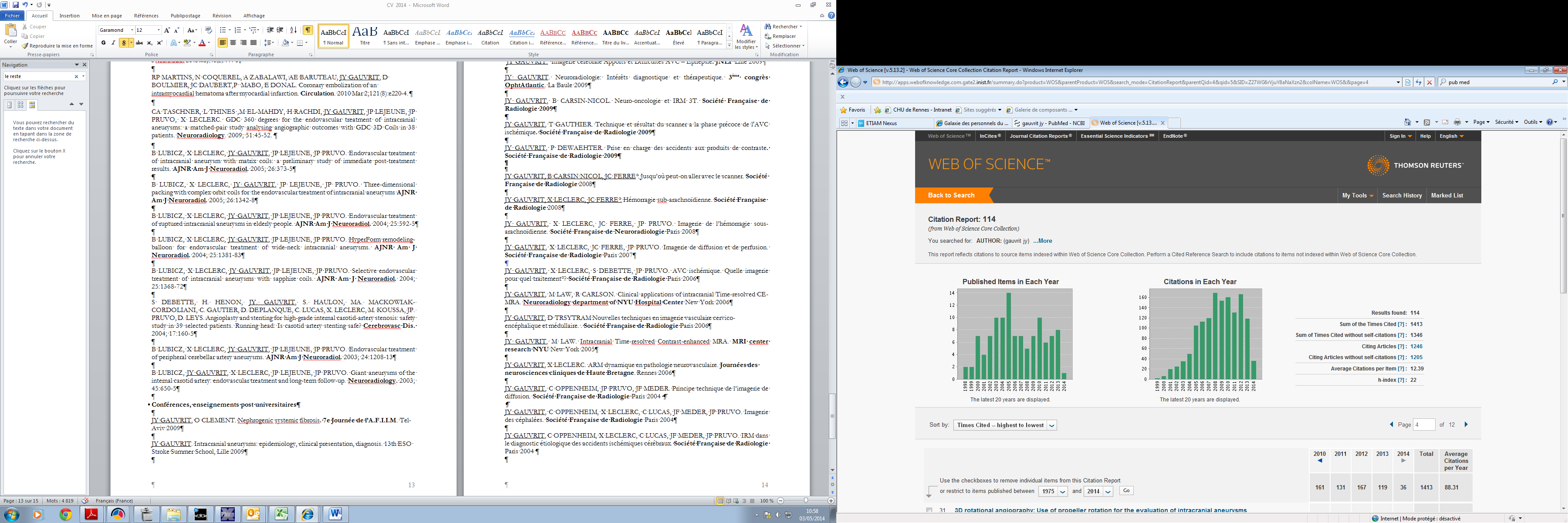The width and height of the screenshot is (1568, 523).
Task: Click the Word navigation search field
Action: (x=39, y=76)
